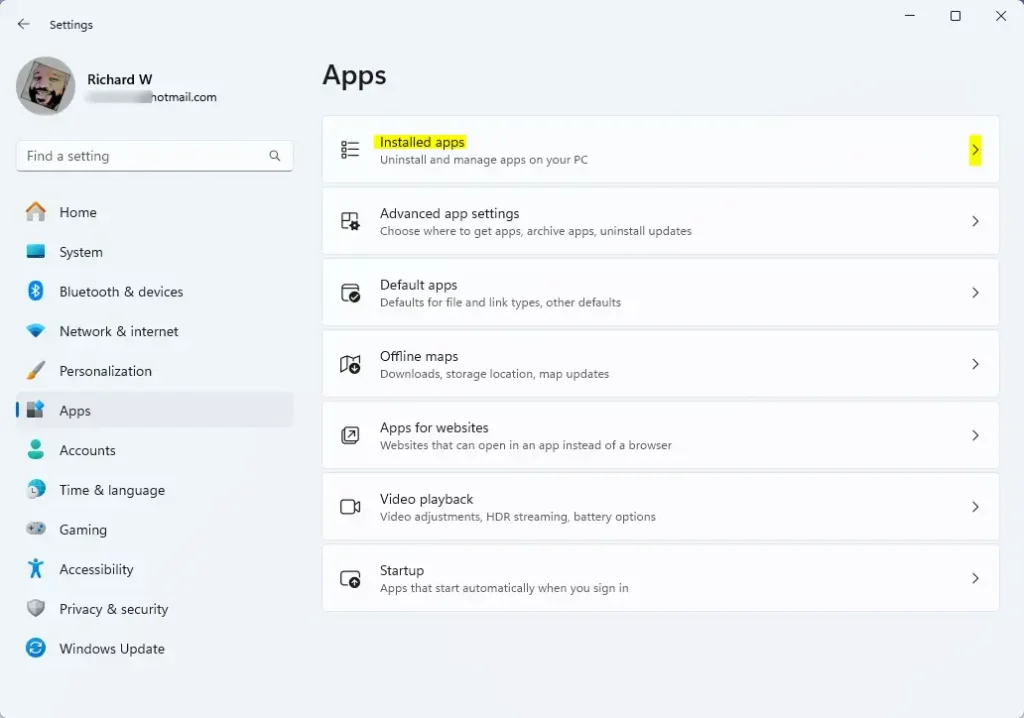Click the back arrow in Settings
The width and height of the screenshot is (1024, 718).
[24, 24]
